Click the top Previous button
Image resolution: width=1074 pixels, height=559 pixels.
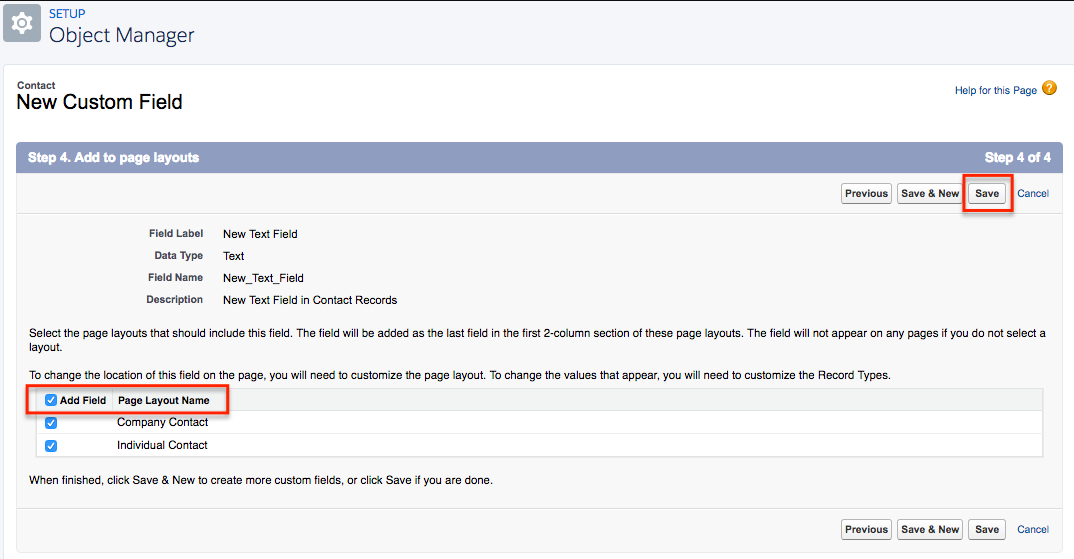pyautogui.click(x=866, y=194)
